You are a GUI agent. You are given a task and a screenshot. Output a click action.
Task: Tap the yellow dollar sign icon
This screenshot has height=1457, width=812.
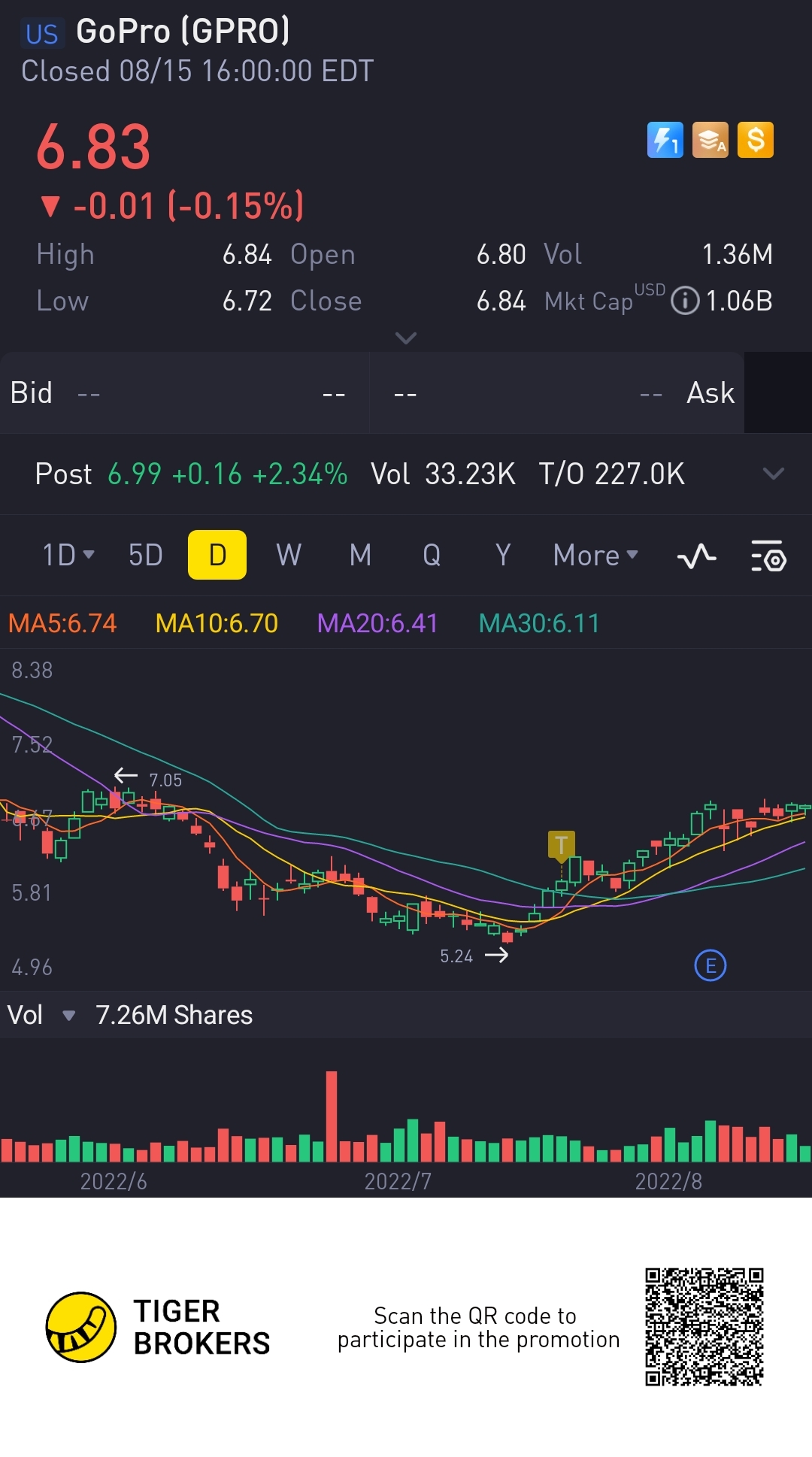coord(756,140)
